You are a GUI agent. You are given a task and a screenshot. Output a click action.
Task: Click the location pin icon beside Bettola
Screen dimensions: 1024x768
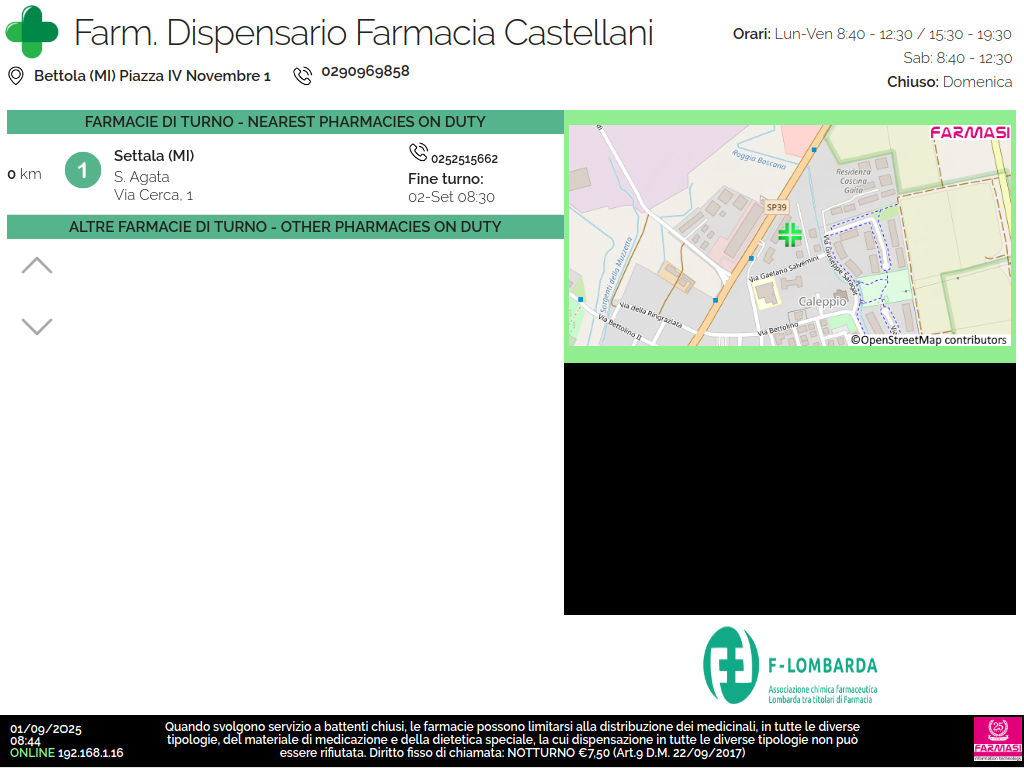point(16,76)
